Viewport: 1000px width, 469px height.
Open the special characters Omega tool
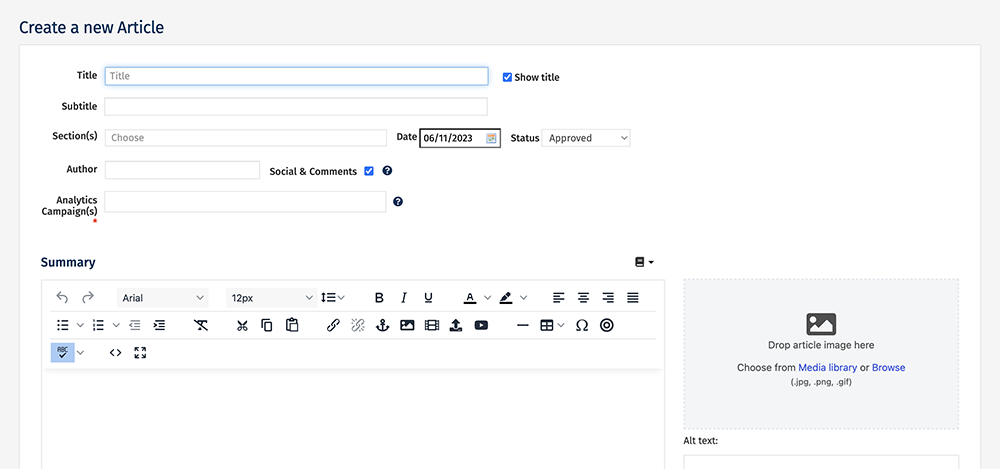coord(582,325)
